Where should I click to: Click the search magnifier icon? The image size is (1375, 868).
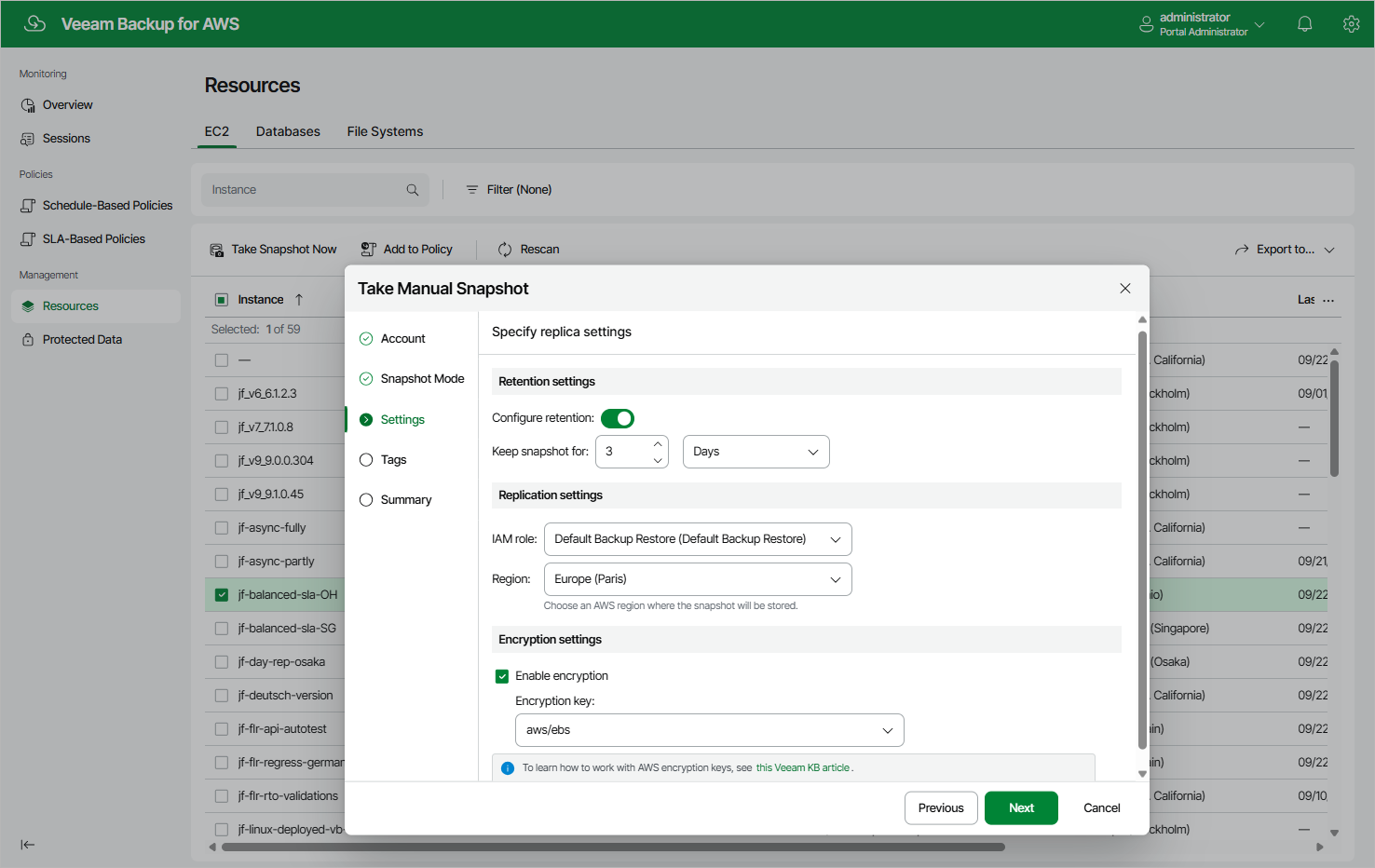pos(413,190)
